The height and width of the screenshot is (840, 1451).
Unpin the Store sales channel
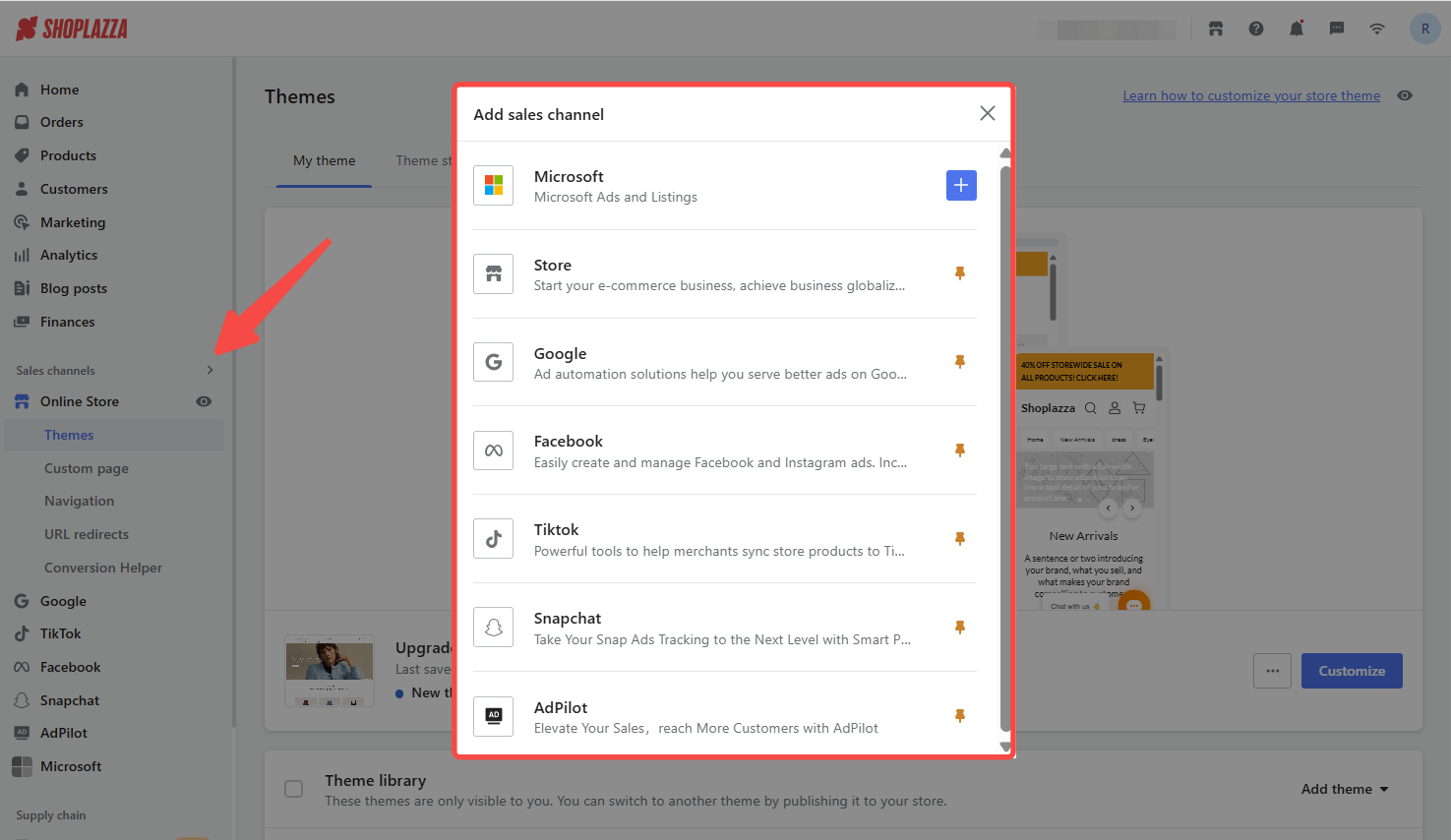tap(960, 273)
